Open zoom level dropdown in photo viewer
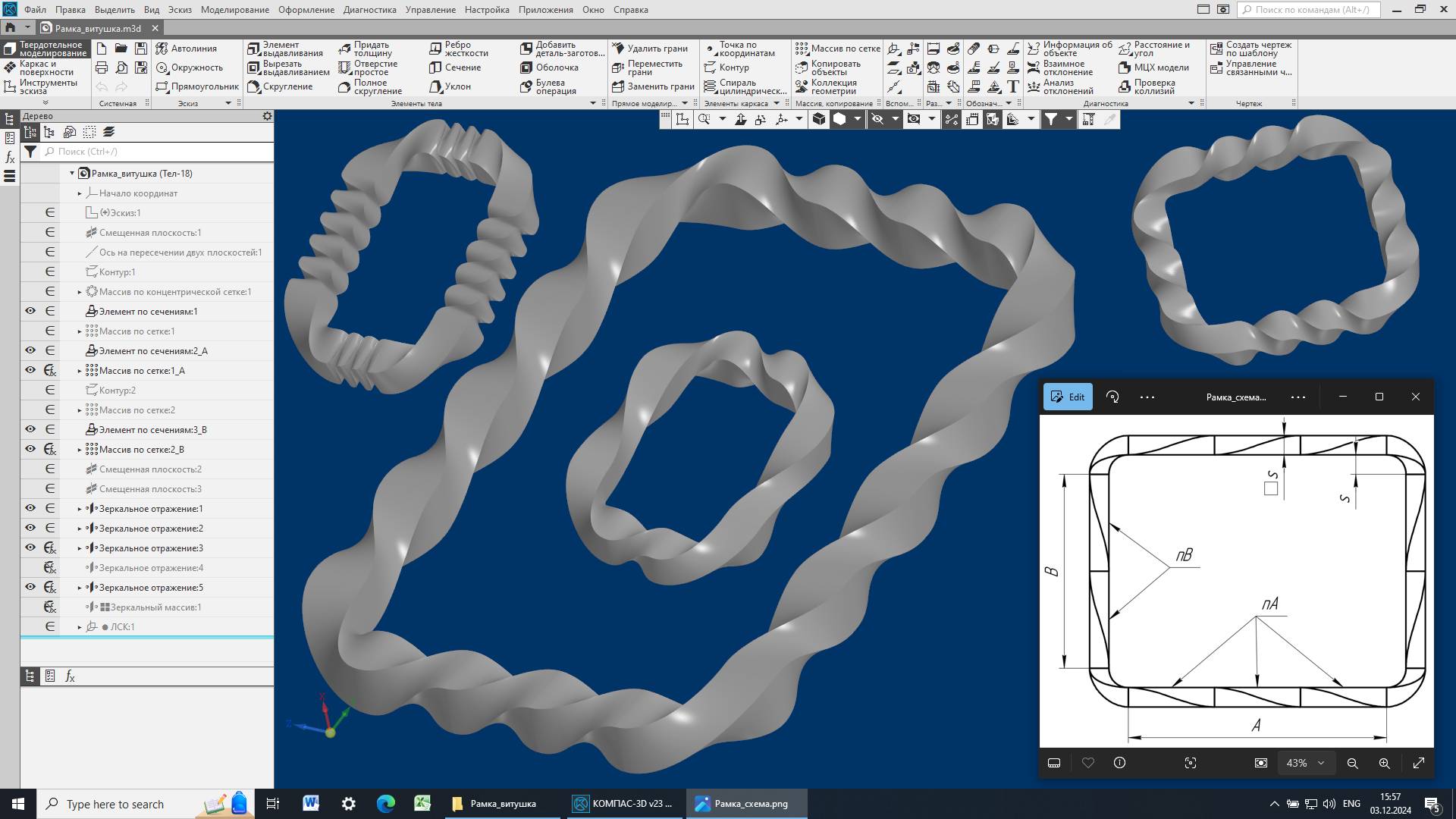The image size is (1456, 819). click(1321, 763)
